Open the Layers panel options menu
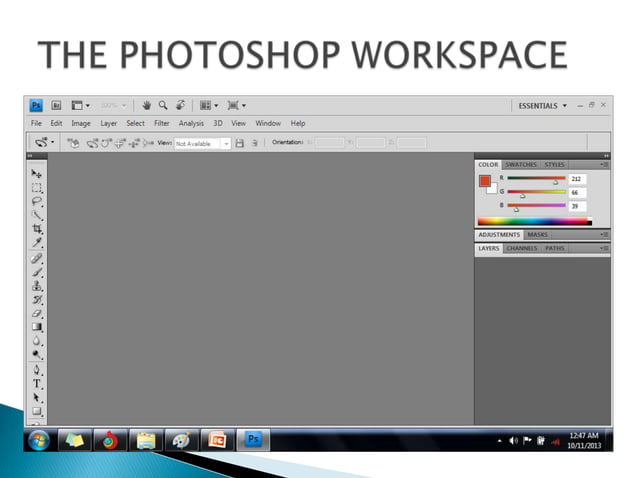This screenshot has height=478, width=638. pos(604,248)
